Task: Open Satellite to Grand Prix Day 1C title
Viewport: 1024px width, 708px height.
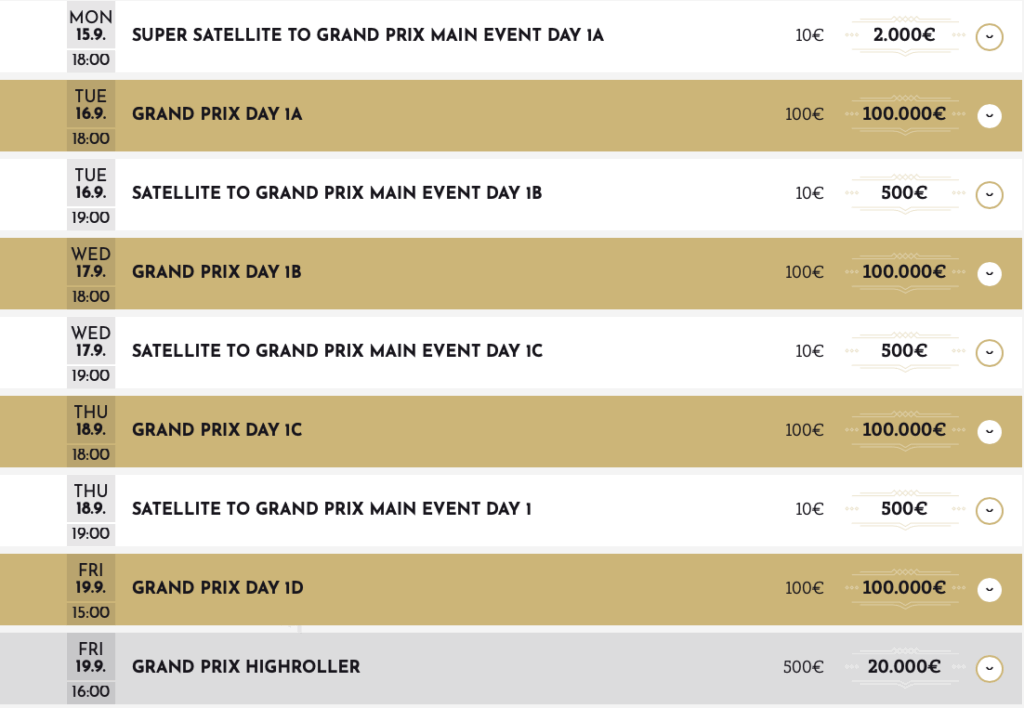Action: click(x=337, y=351)
